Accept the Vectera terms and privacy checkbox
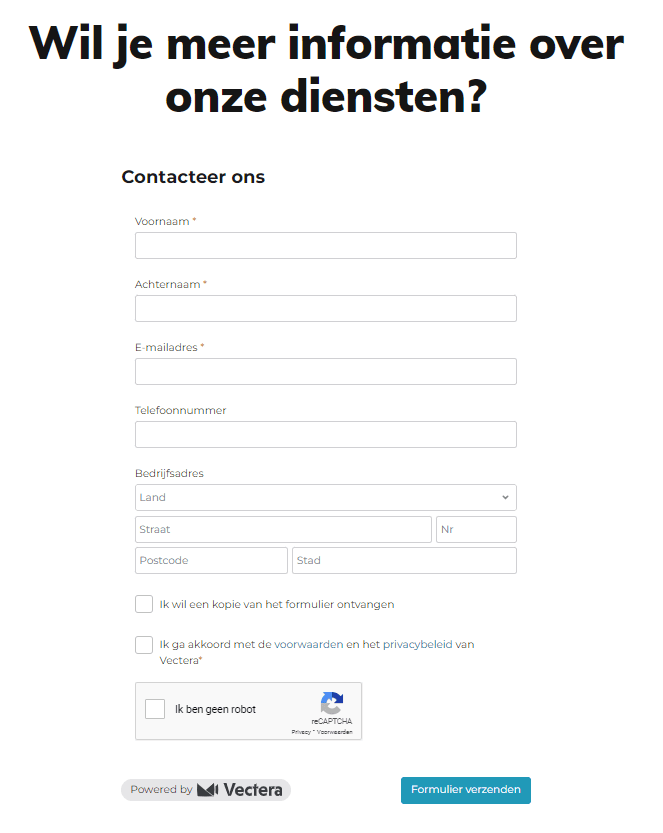Screen dimensions: 663x833 pos(144,645)
